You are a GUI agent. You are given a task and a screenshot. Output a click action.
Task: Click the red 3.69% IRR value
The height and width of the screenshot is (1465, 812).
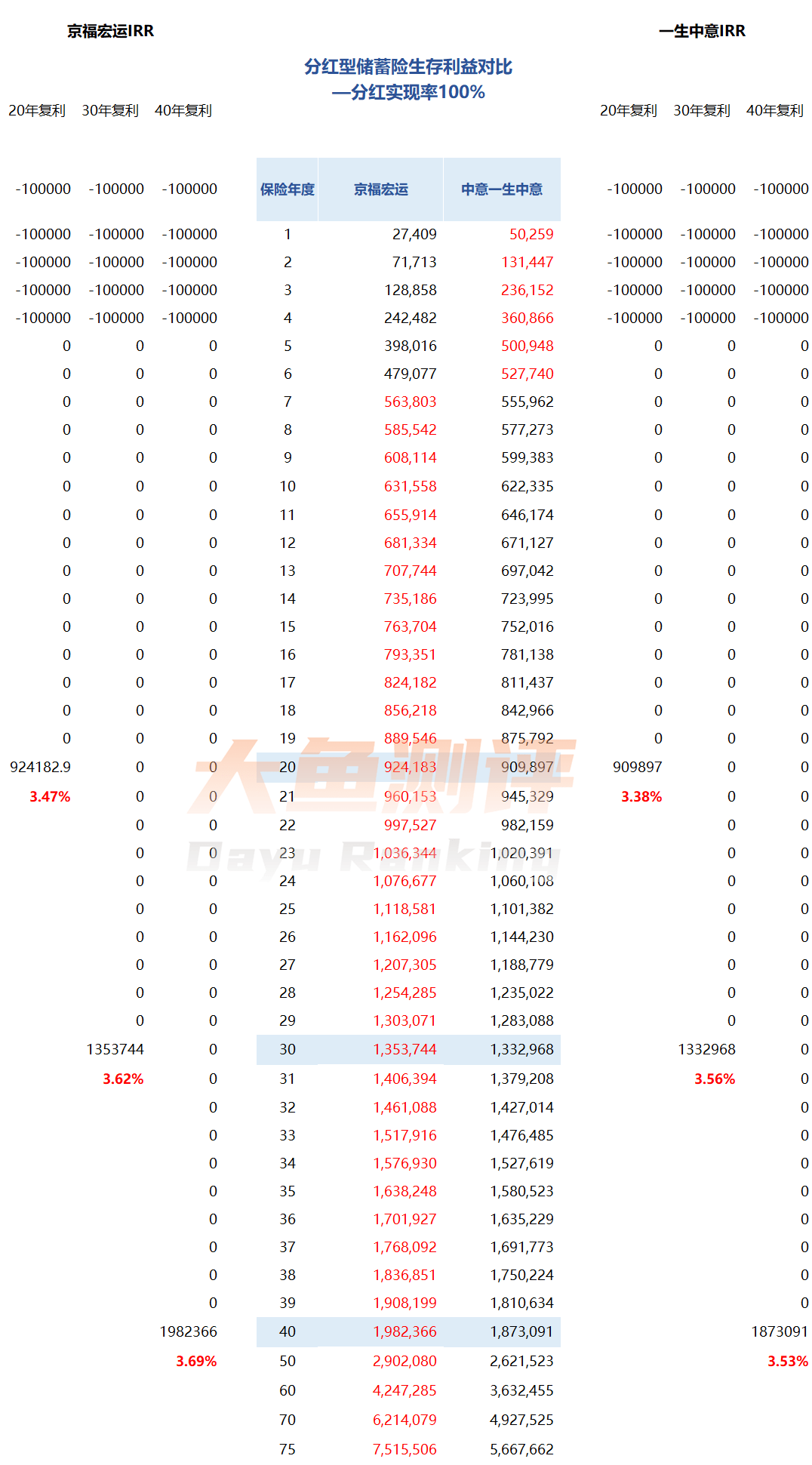coord(196,1361)
